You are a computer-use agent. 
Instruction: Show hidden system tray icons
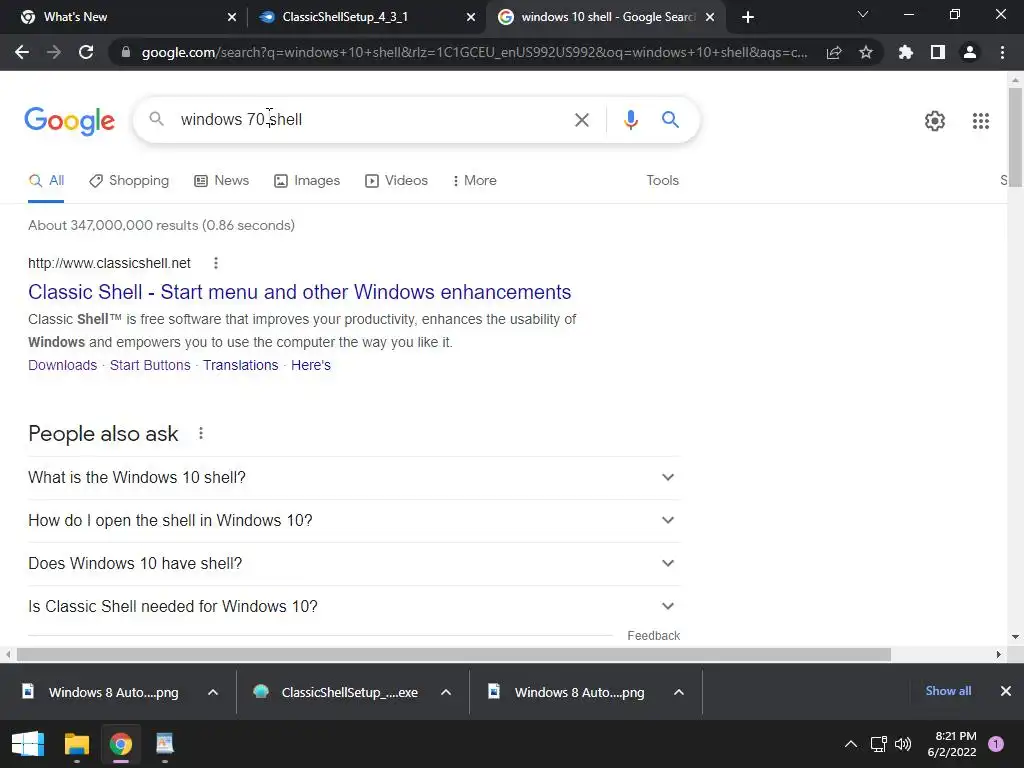(x=850, y=744)
